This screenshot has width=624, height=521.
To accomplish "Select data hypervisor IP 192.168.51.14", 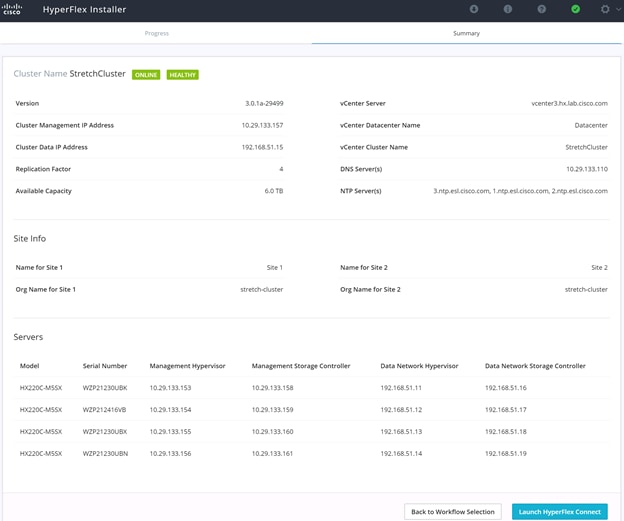I will 401,453.
